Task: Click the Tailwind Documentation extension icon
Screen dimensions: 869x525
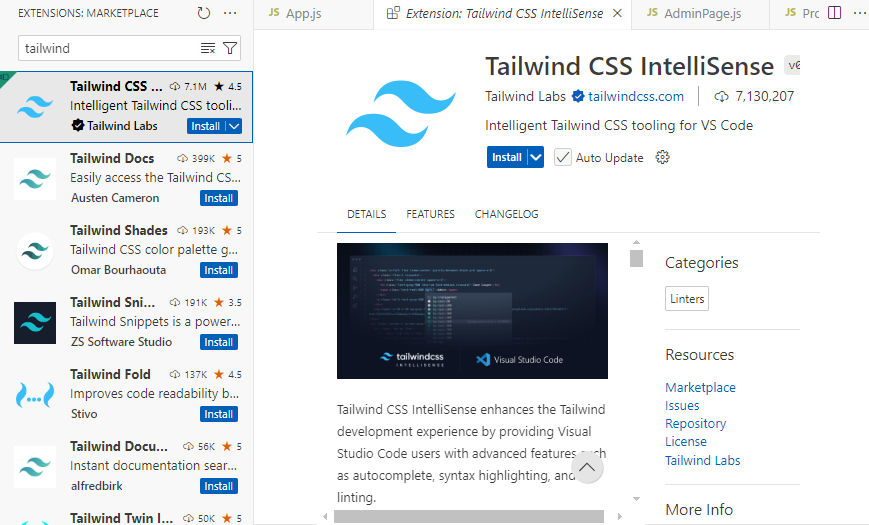Action: click(x=35, y=467)
